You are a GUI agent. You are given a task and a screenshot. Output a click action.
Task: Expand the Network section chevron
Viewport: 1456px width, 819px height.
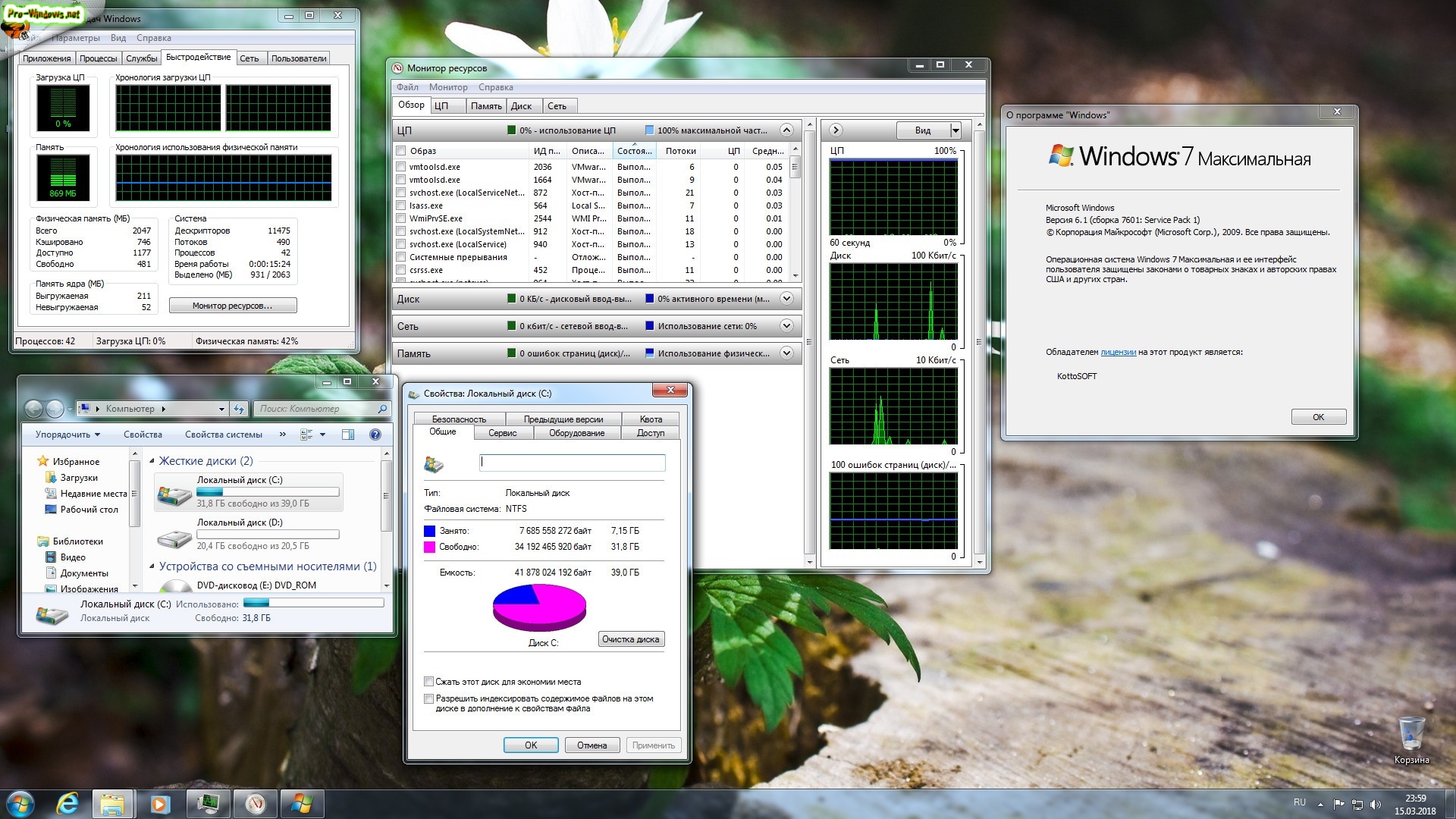tap(786, 326)
